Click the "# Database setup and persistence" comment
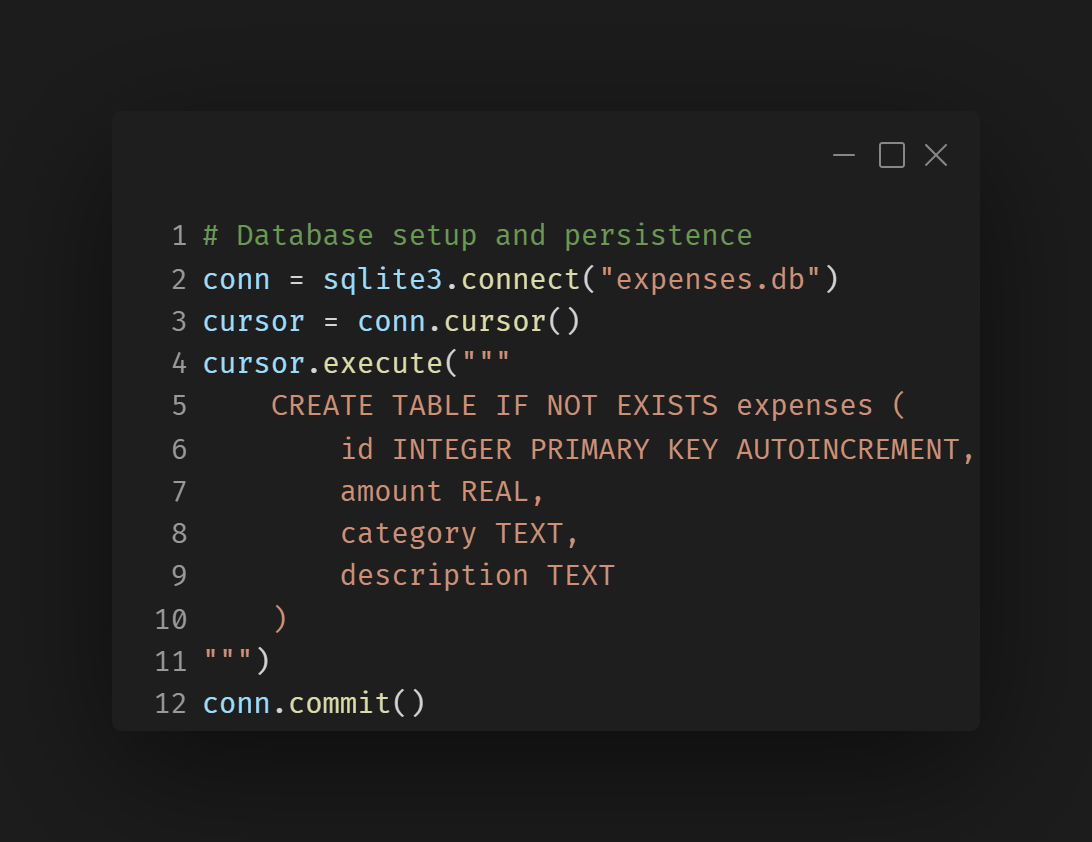Viewport: 1092px width, 842px height. click(x=477, y=236)
